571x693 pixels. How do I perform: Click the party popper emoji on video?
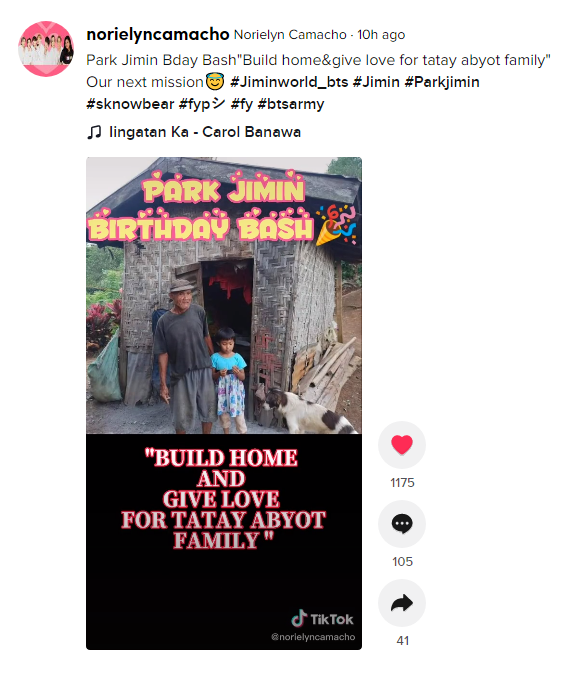[336, 226]
